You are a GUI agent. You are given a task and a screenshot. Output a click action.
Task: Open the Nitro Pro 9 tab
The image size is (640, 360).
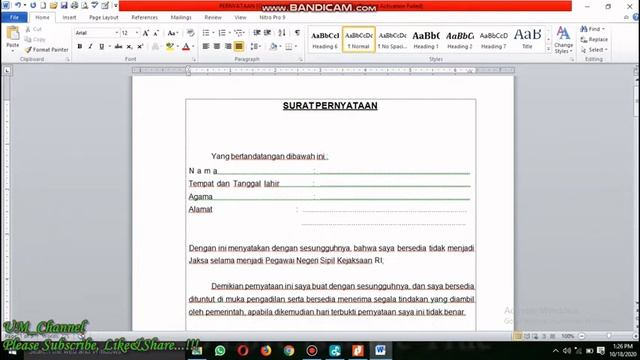coord(272,17)
